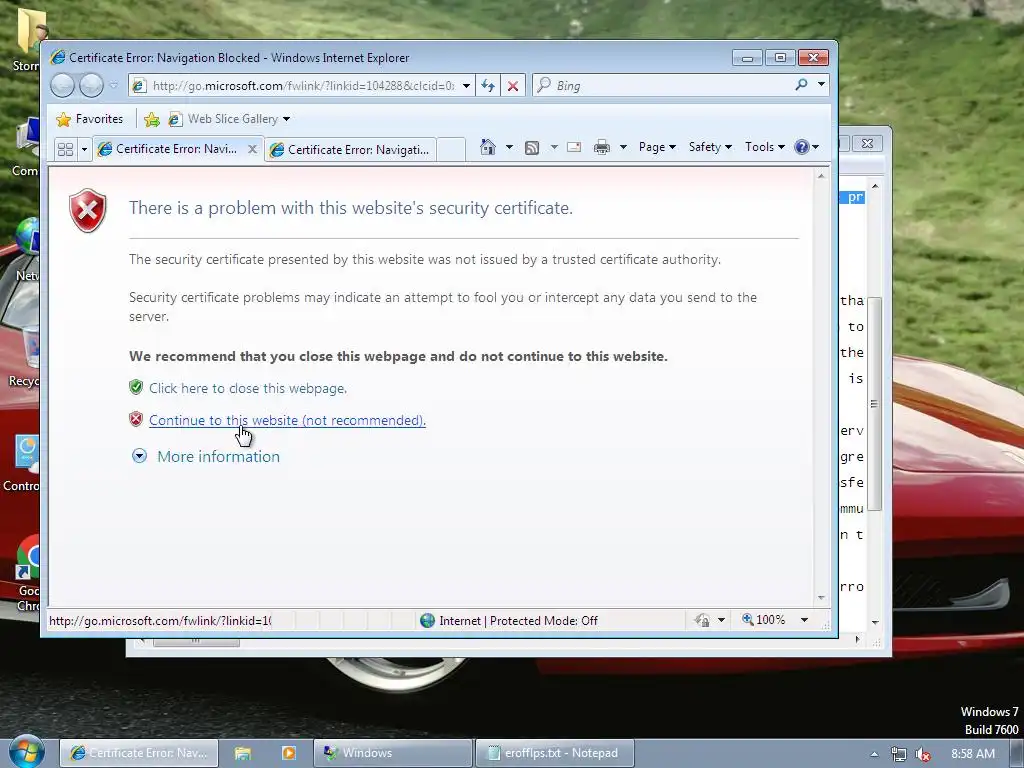1024x768 pixels.
Task: Click the Print icon
Action: pos(601,147)
